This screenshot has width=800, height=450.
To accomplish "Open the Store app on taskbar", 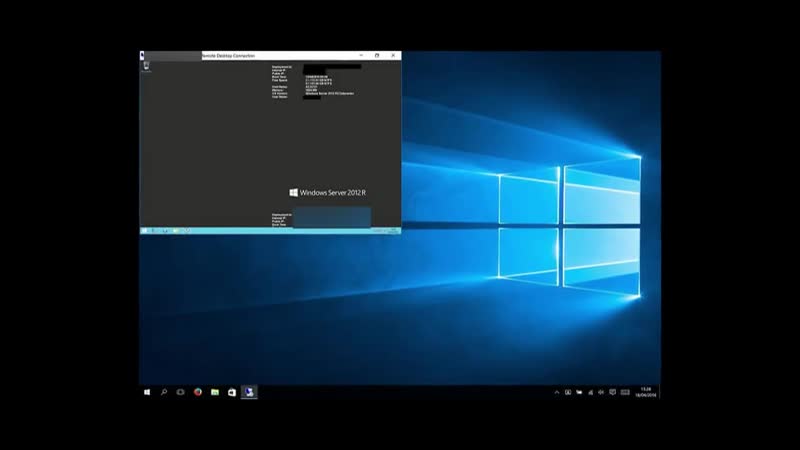I will (232, 392).
